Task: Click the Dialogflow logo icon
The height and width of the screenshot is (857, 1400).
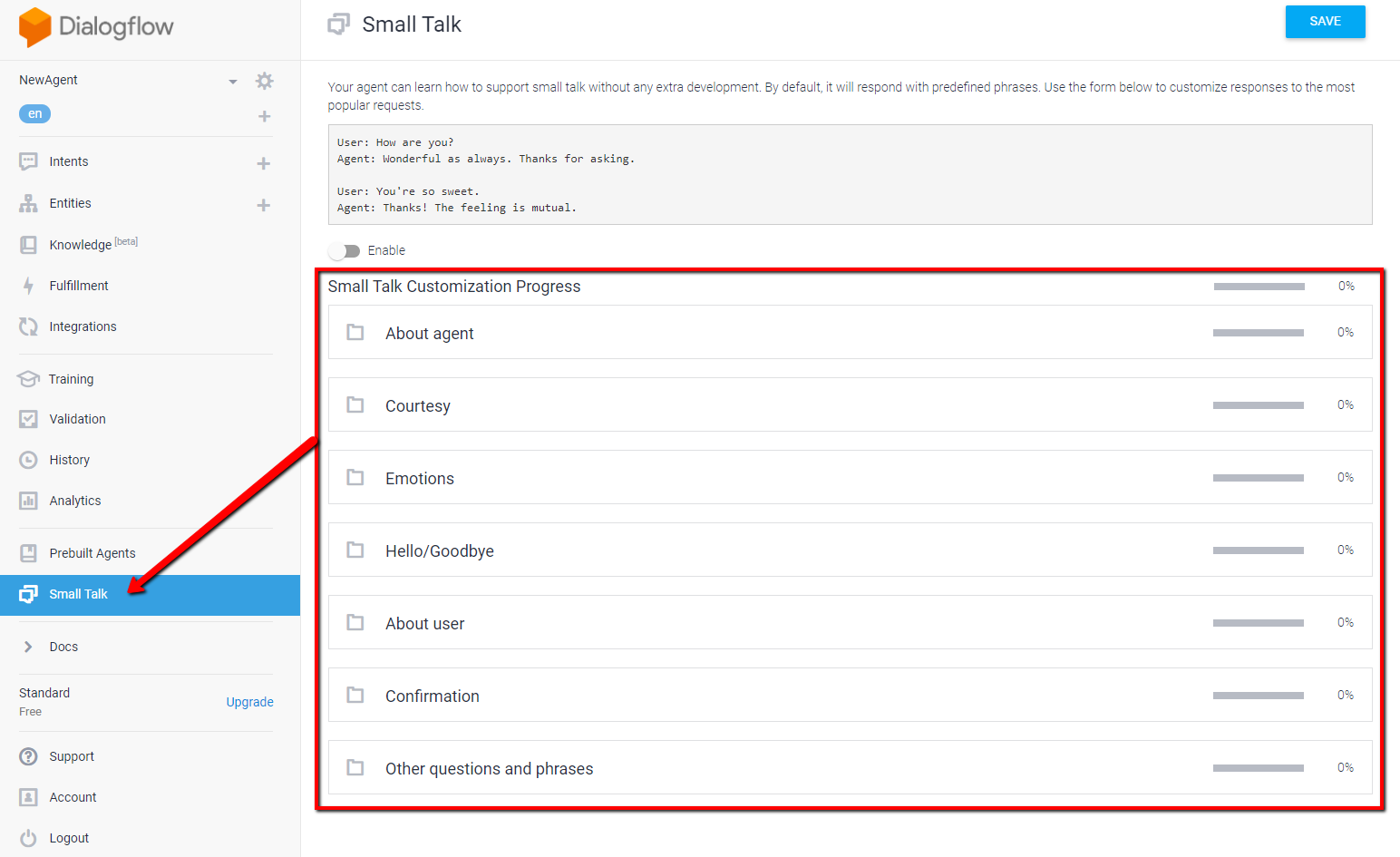Action: (35, 27)
